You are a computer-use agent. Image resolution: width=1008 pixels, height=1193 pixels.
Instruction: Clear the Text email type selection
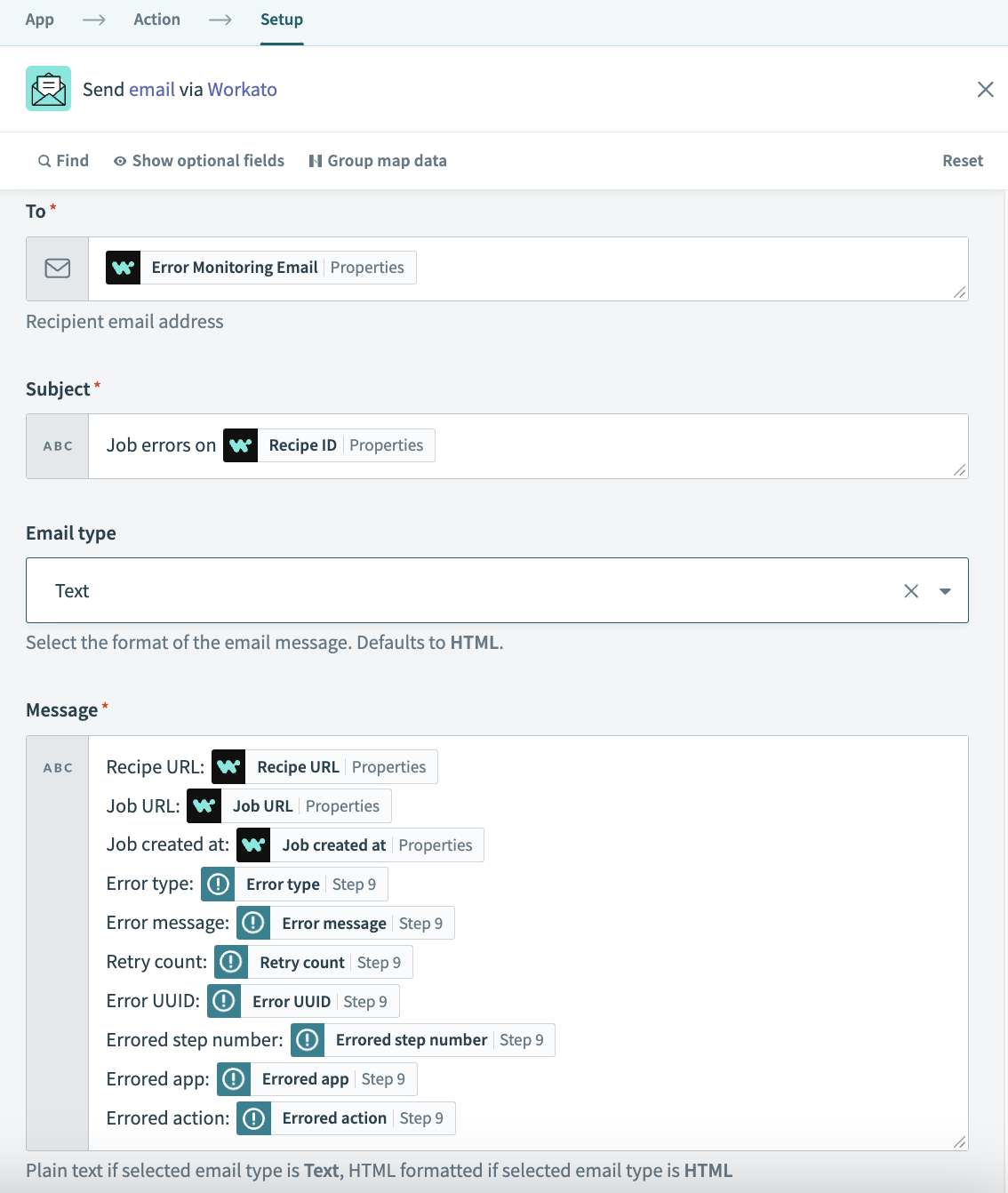click(x=910, y=590)
